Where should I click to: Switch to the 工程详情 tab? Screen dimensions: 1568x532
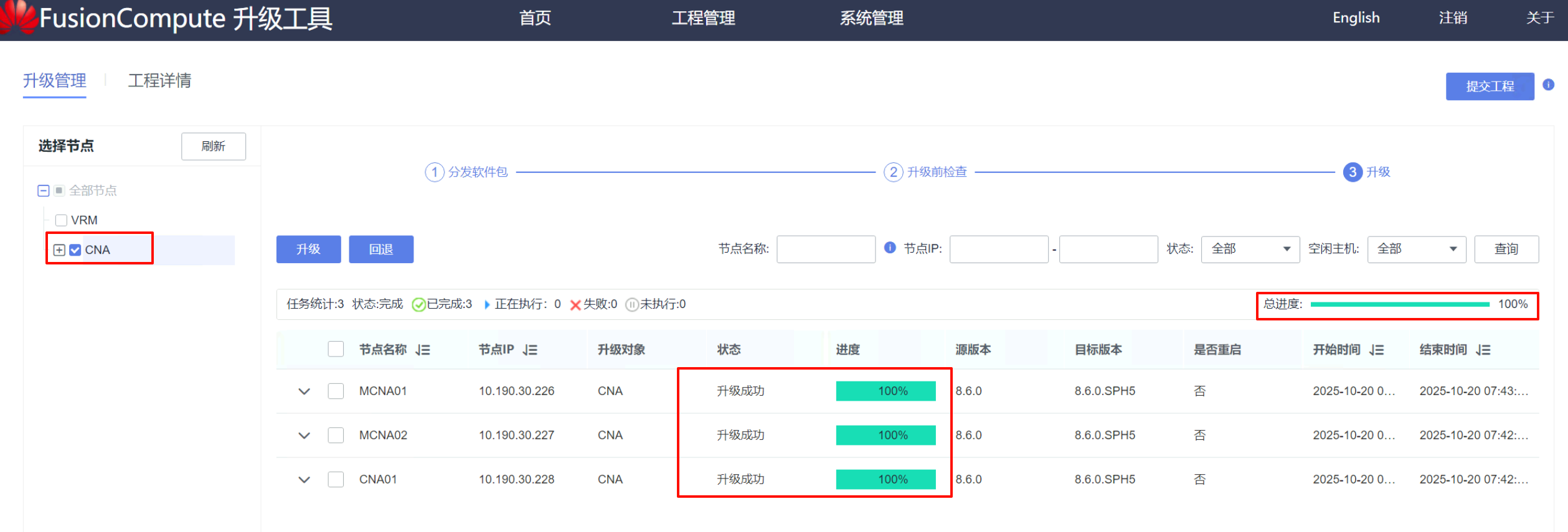159,81
